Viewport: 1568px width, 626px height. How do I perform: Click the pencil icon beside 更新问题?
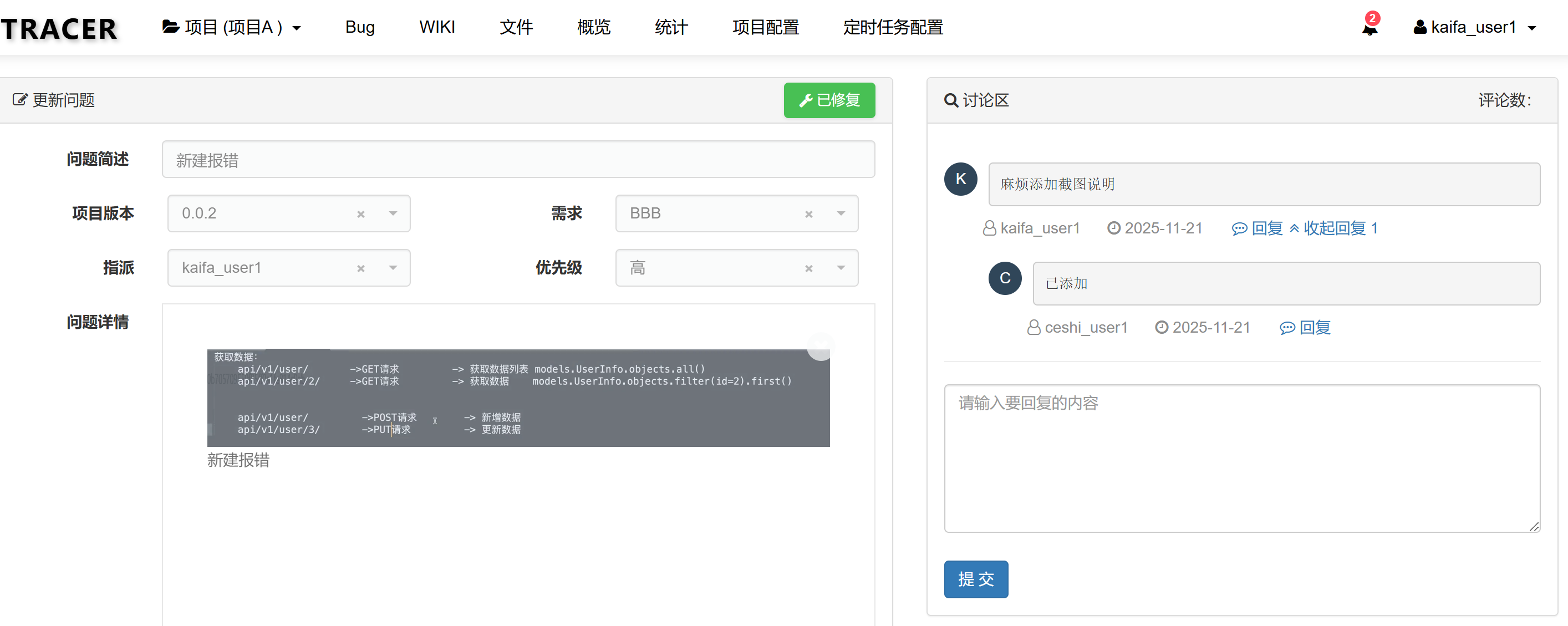tap(20, 100)
